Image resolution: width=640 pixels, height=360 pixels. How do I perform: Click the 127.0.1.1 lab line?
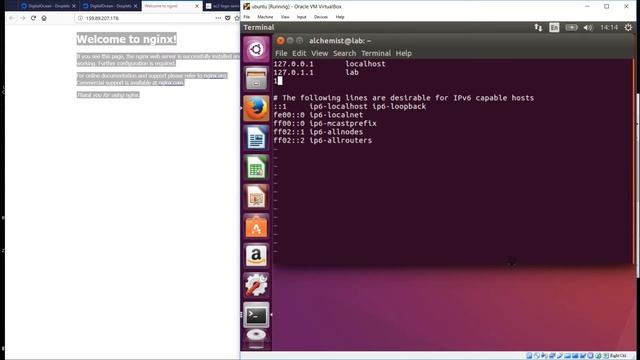(x=316, y=72)
